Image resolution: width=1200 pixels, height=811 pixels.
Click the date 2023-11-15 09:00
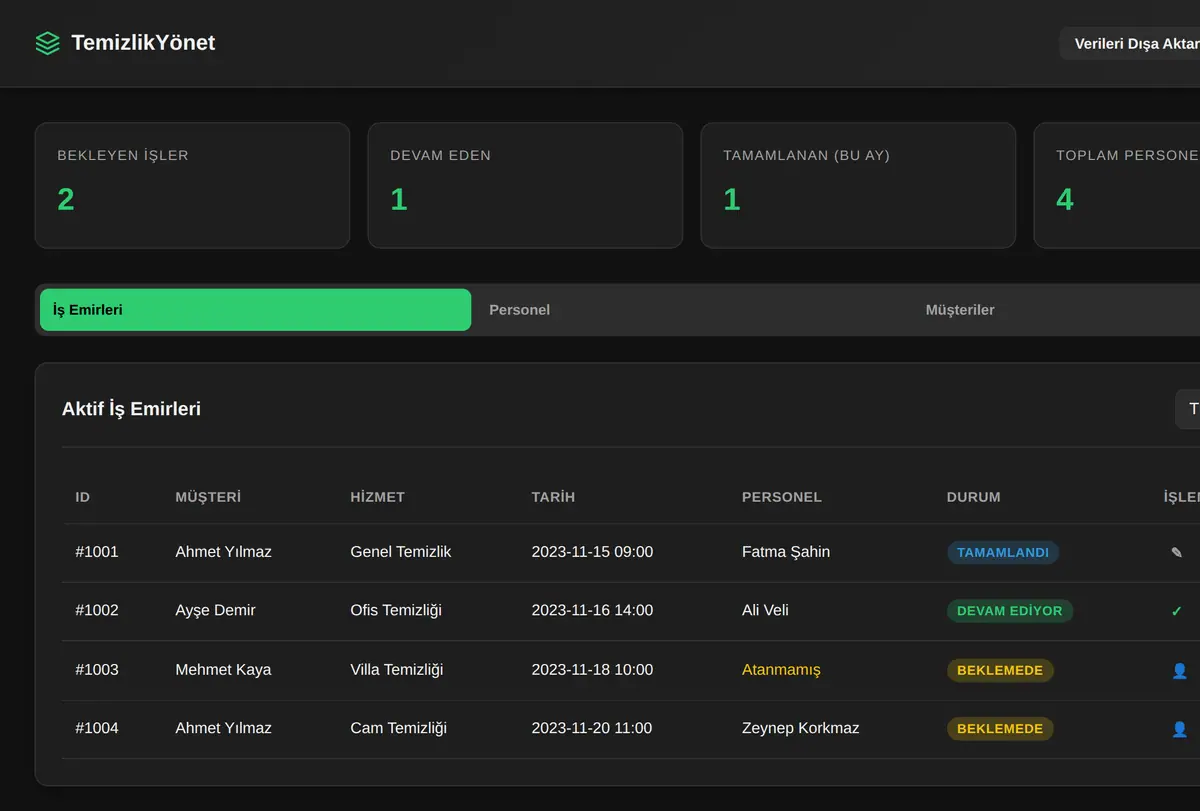(x=592, y=552)
